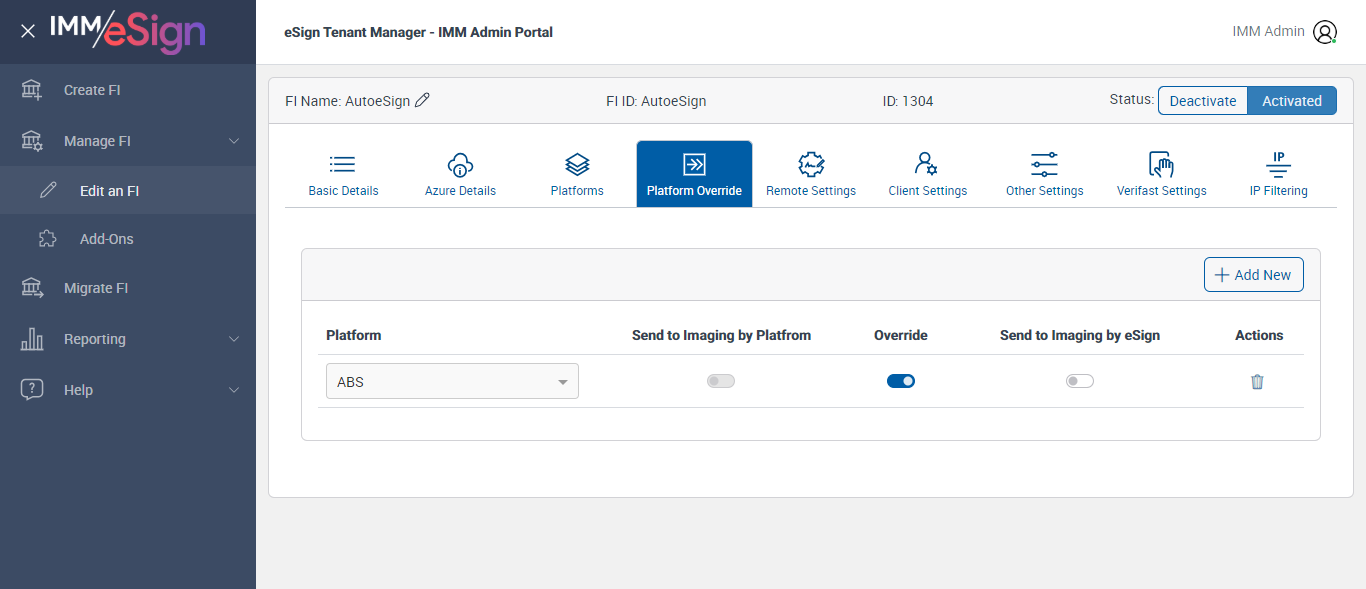Open IP Filtering icon tab
The image size is (1366, 589).
(x=1278, y=175)
